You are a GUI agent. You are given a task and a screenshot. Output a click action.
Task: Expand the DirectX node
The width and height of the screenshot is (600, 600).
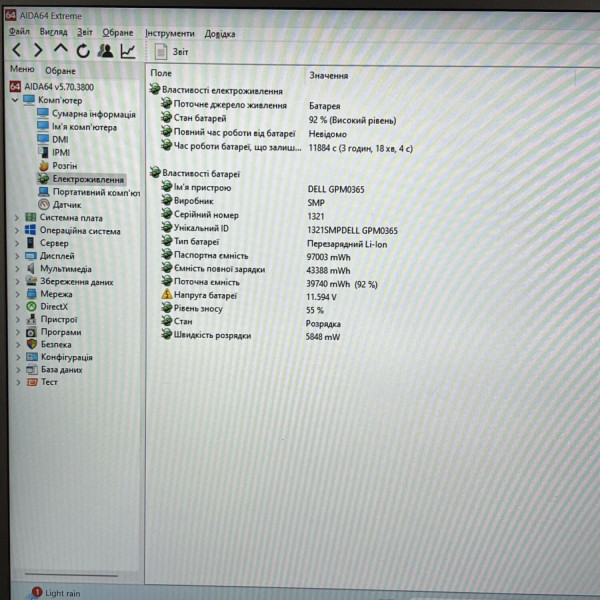point(18,307)
